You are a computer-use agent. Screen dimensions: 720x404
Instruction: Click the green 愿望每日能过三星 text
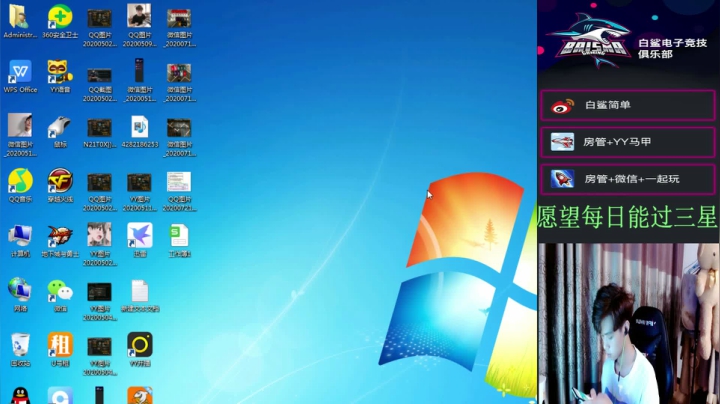click(627, 217)
